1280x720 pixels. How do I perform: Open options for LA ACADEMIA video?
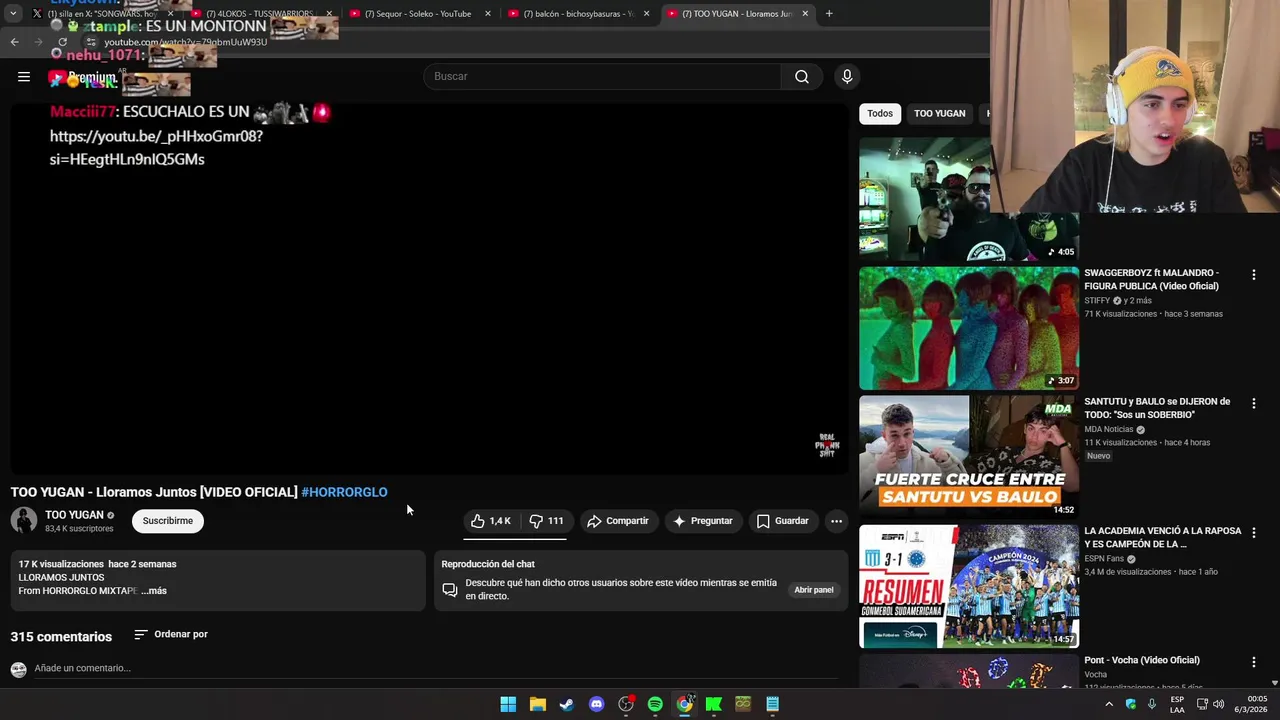(x=1253, y=532)
